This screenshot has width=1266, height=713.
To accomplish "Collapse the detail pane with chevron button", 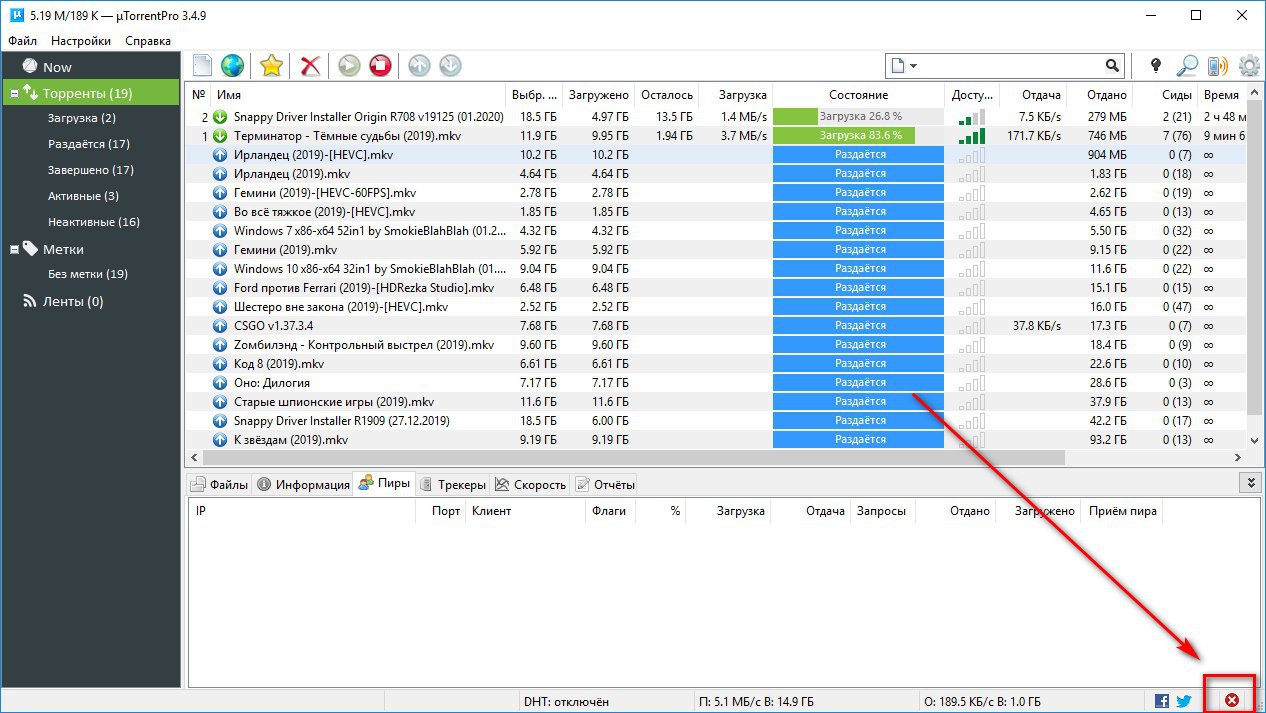I will 1250,483.
